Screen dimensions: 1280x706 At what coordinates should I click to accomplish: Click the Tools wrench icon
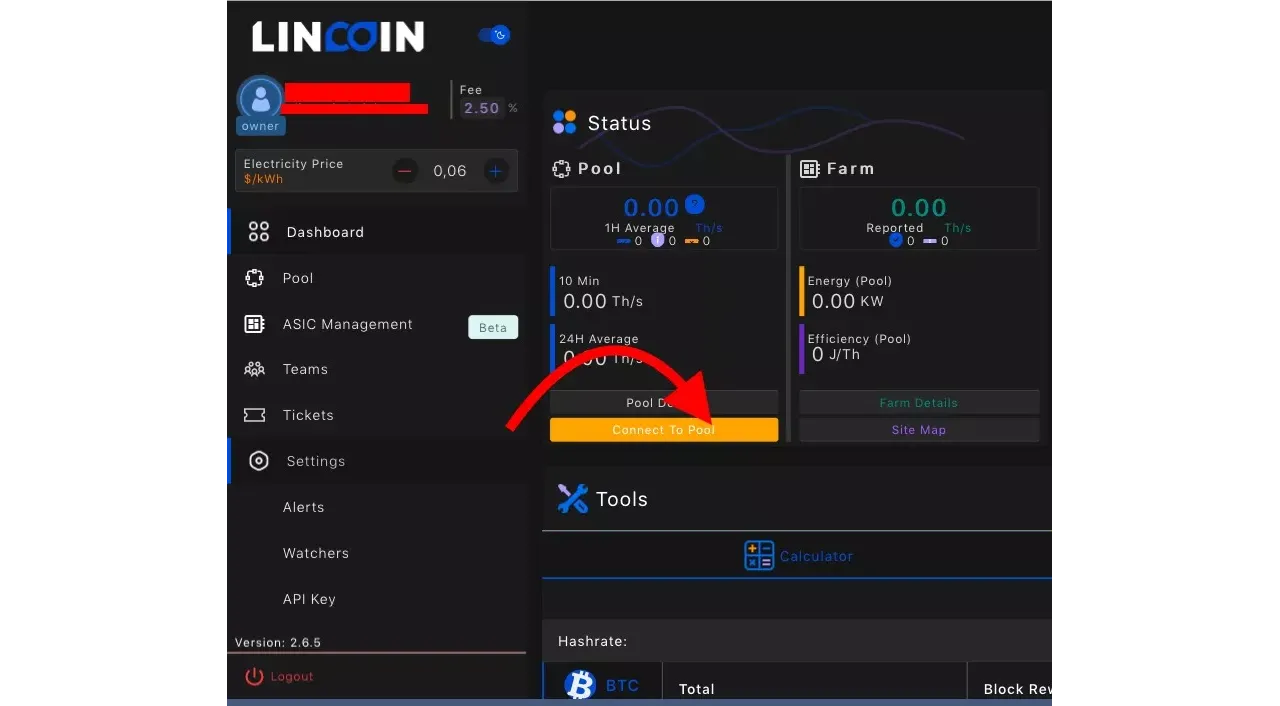[572, 499]
